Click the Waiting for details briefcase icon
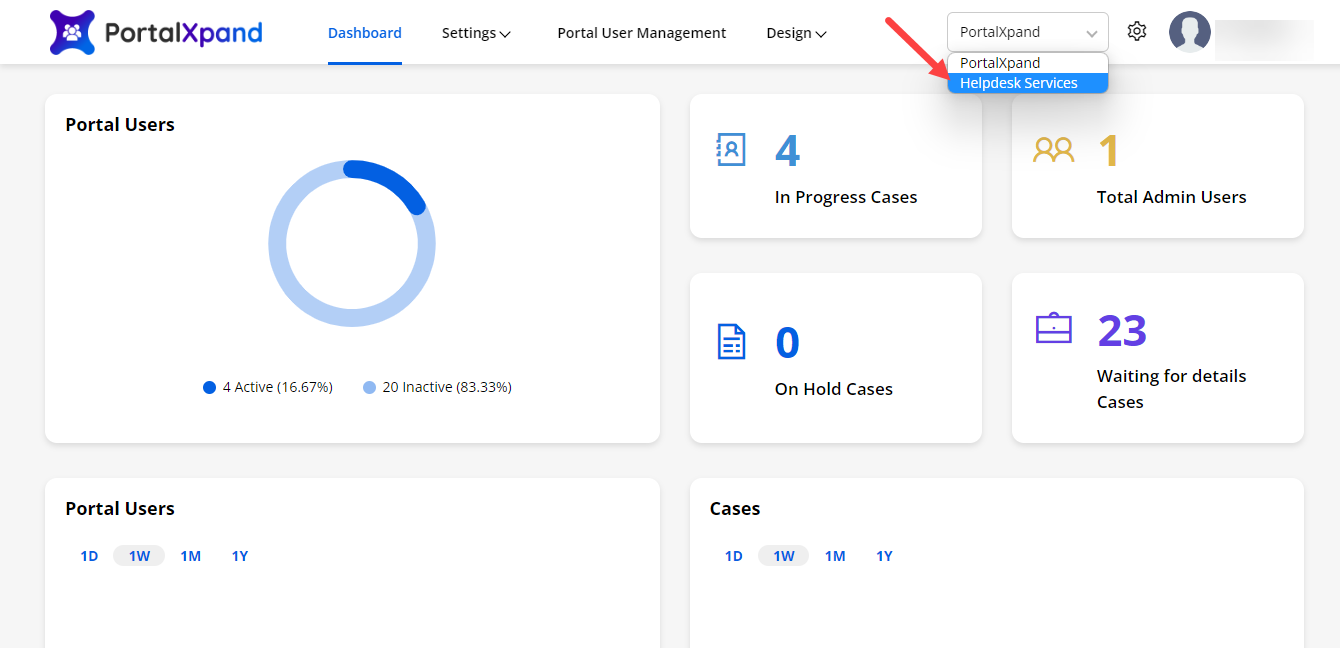Screen dimensions: 1340x648 [1053, 328]
